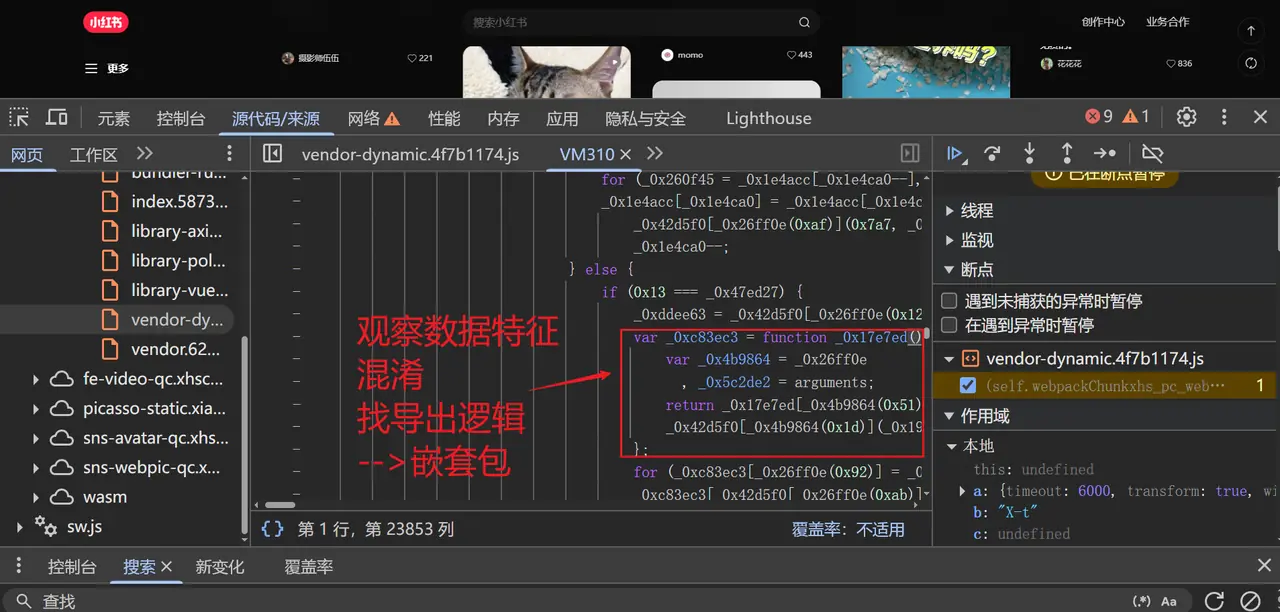Select the step over next function call icon
This screenshot has height=612, width=1280.
pos(992,153)
